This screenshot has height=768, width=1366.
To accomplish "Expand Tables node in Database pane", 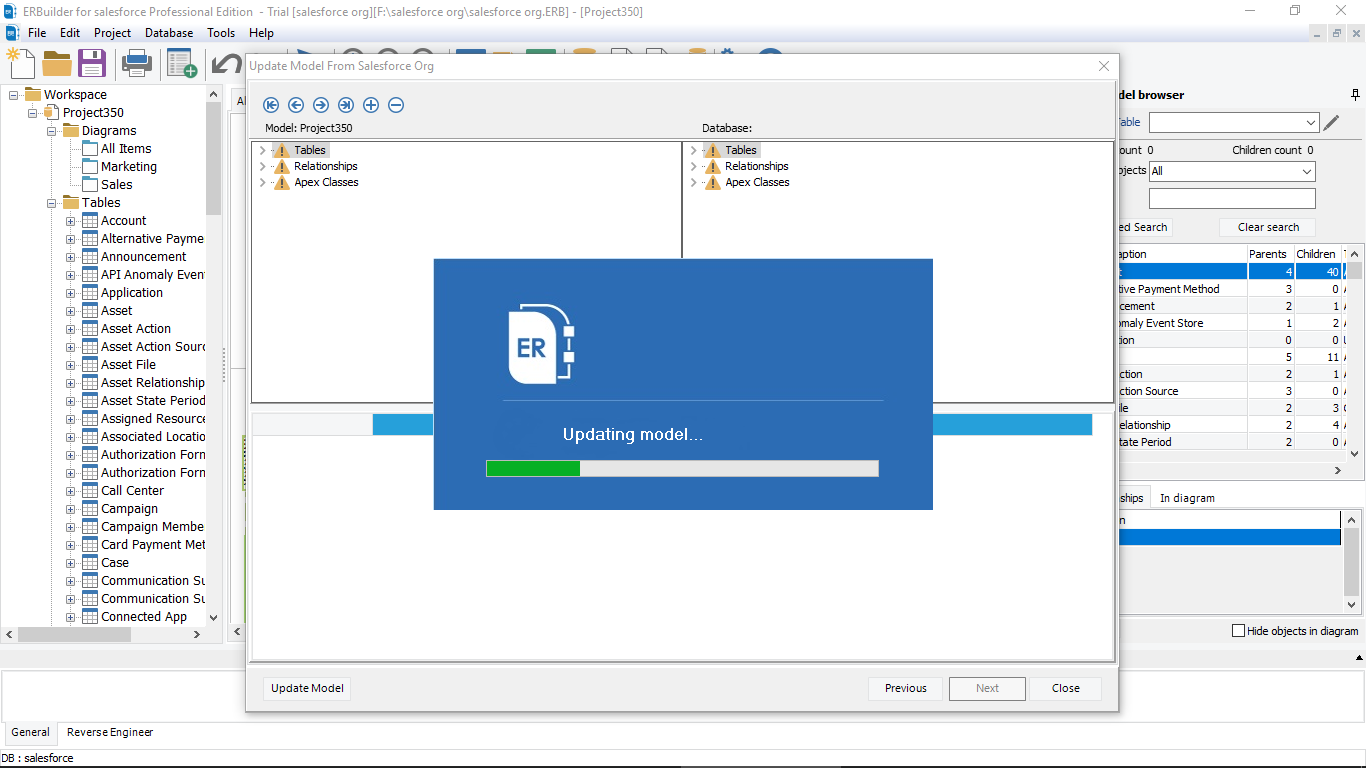I will tap(693, 151).
